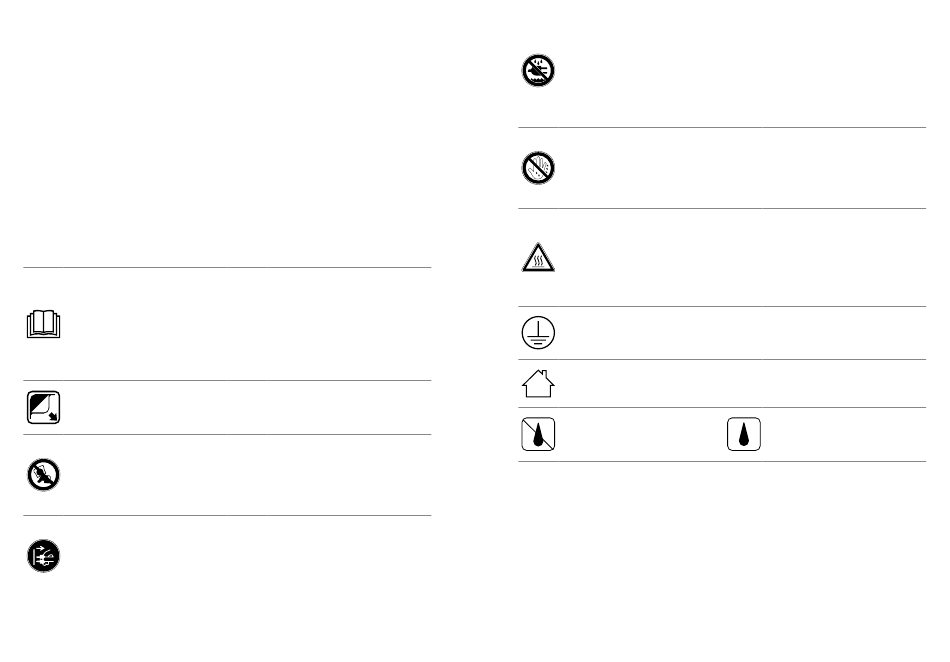Select the do-not-touch hand prohibition icon

point(539,168)
